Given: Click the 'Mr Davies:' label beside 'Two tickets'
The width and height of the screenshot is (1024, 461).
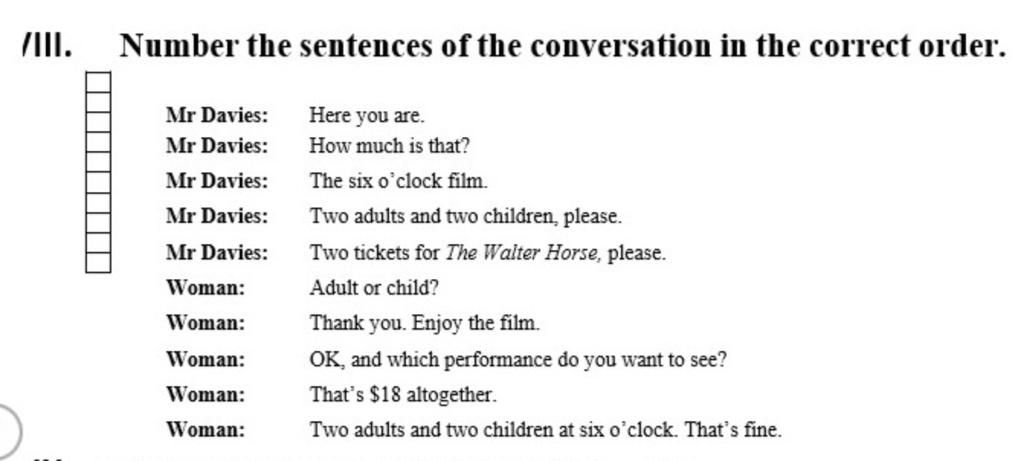Looking at the screenshot, I should click(217, 252).
